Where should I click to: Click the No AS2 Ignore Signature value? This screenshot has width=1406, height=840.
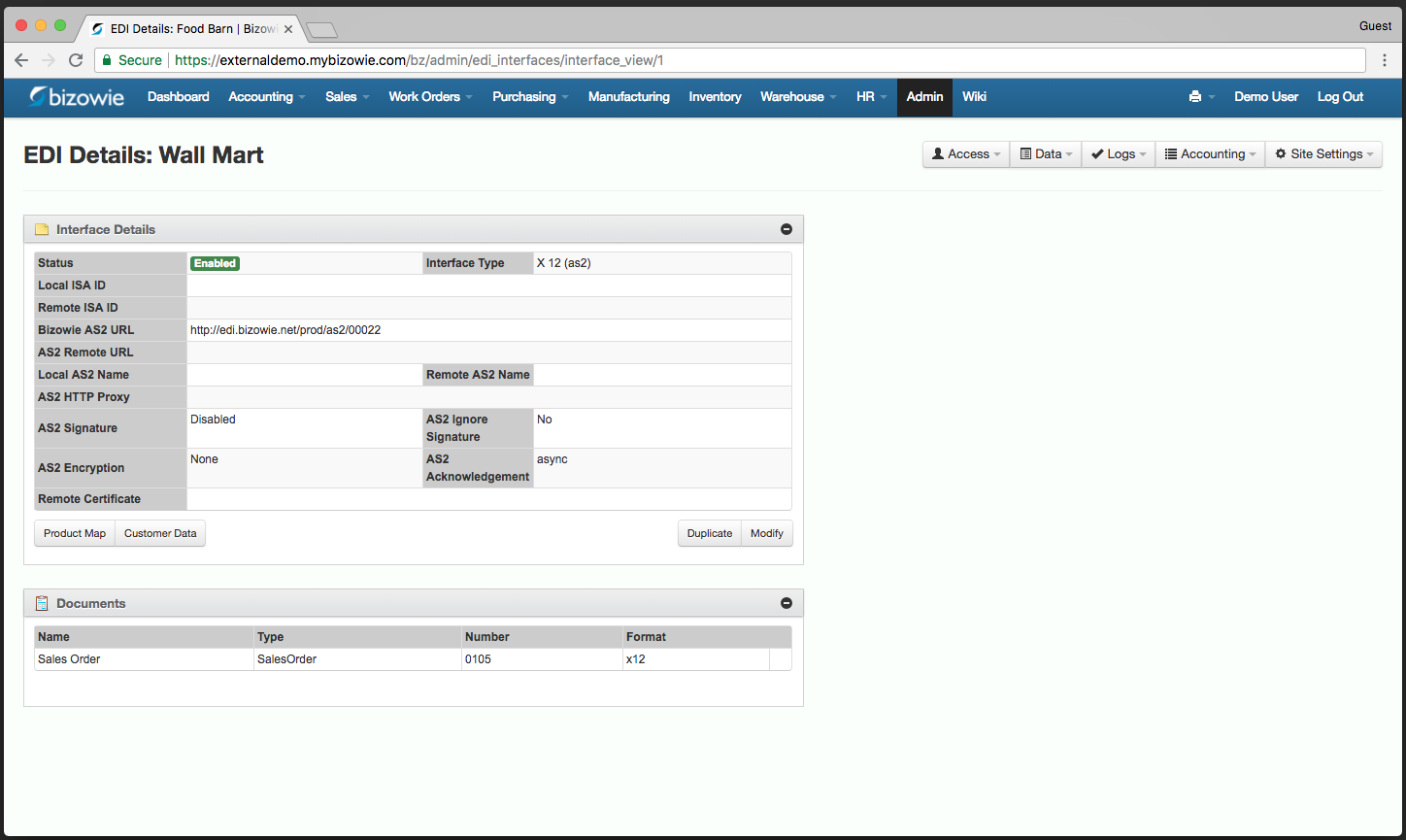544,420
